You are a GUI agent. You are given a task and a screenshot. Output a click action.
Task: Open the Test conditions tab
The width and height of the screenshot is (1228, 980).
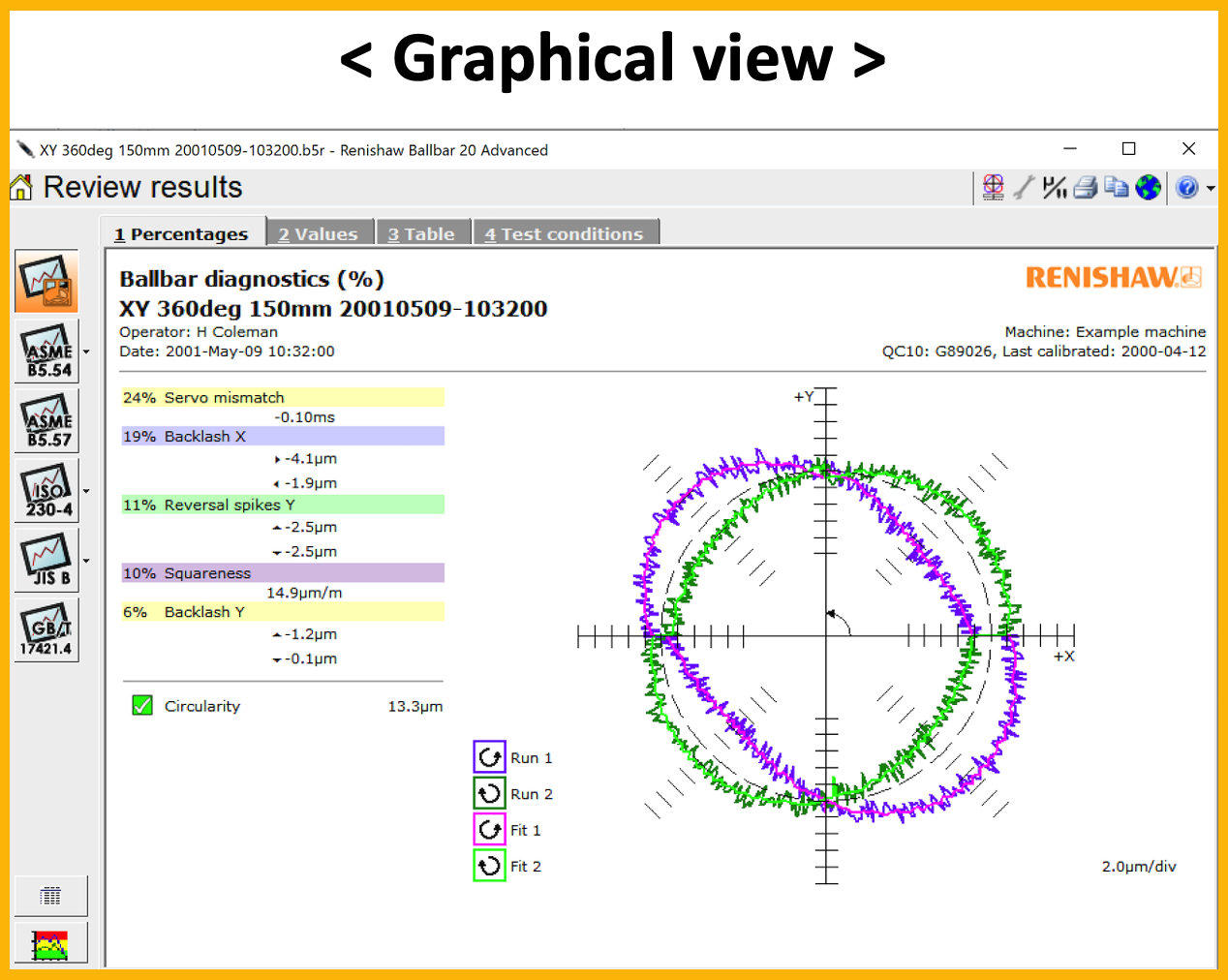[x=565, y=234]
